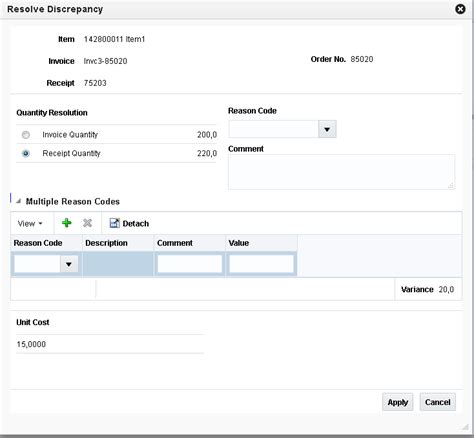474x438 pixels.
Task: Click the top Reason Code input box
Action: [273, 129]
